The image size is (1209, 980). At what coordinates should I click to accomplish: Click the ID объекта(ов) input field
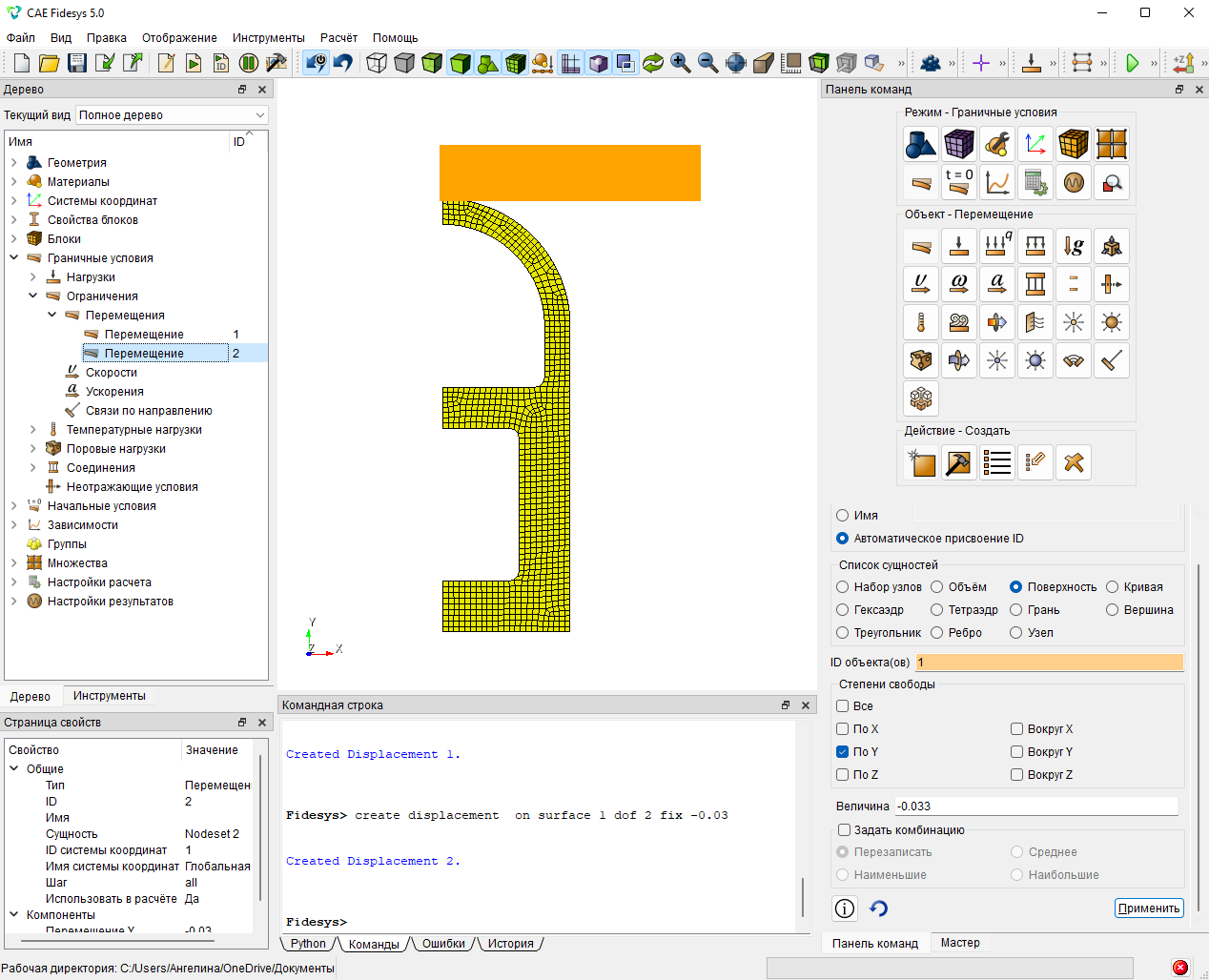click(x=1049, y=663)
